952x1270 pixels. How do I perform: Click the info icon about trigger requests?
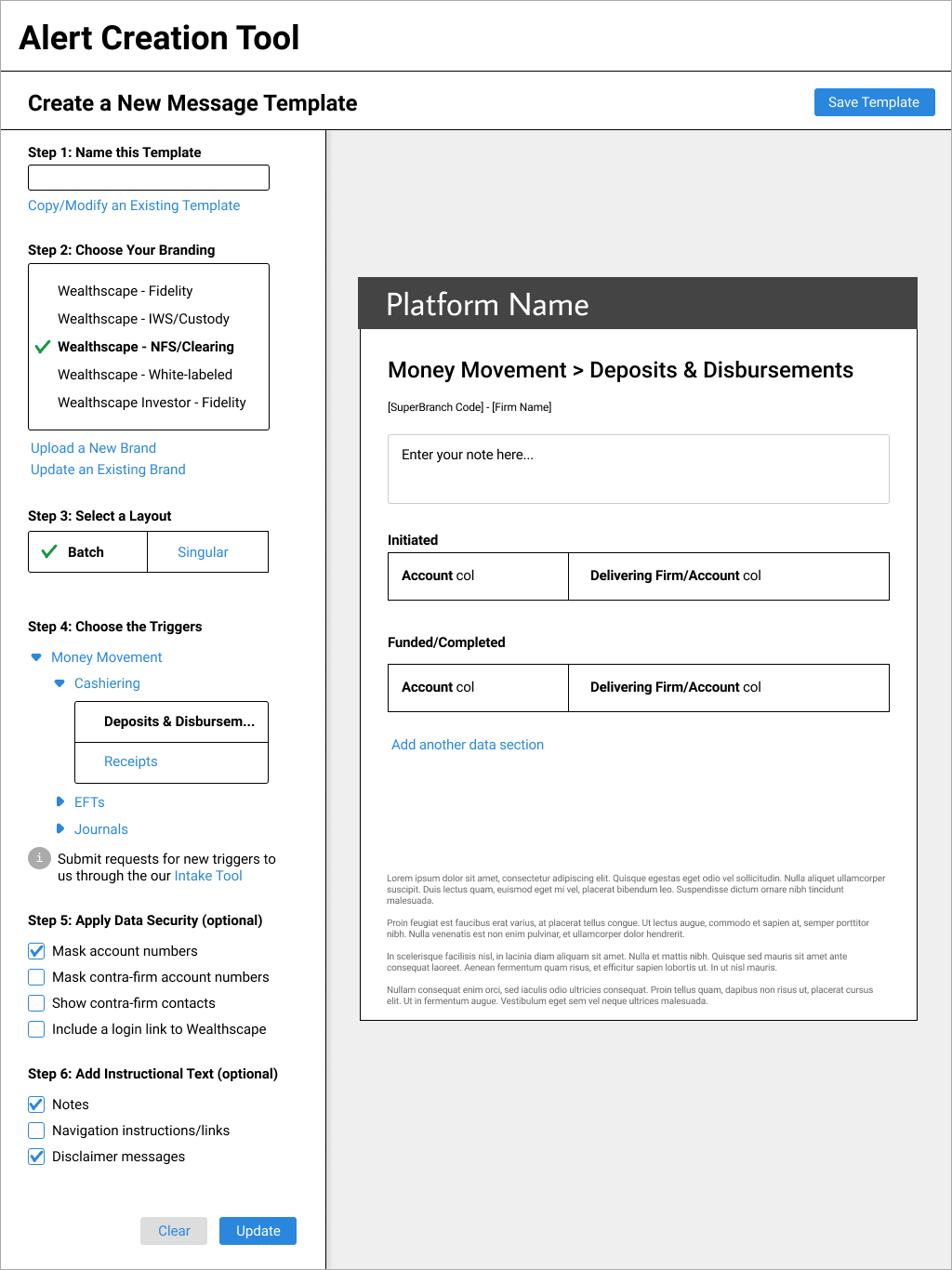coord(37,858)
